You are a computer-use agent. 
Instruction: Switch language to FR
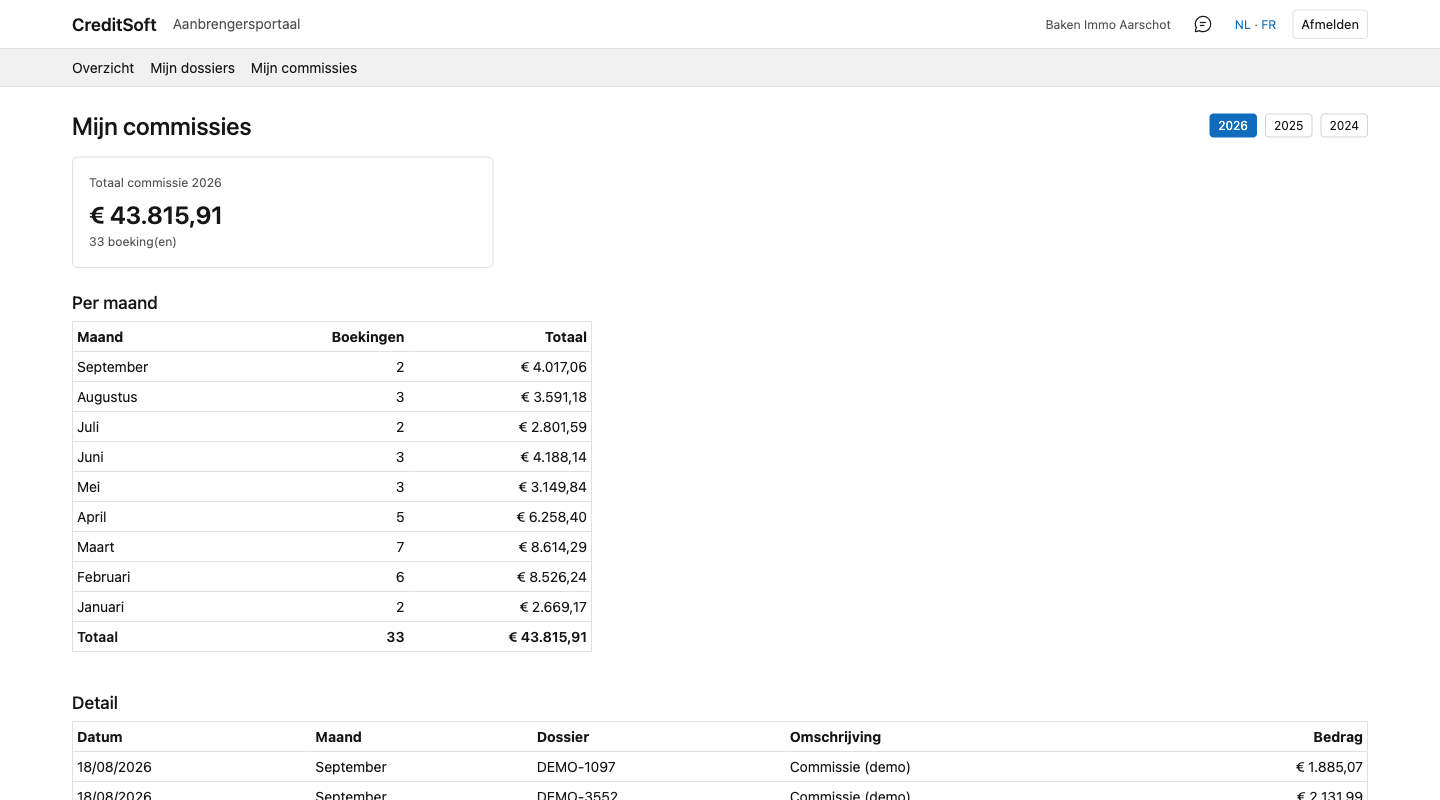(1268, 25)
